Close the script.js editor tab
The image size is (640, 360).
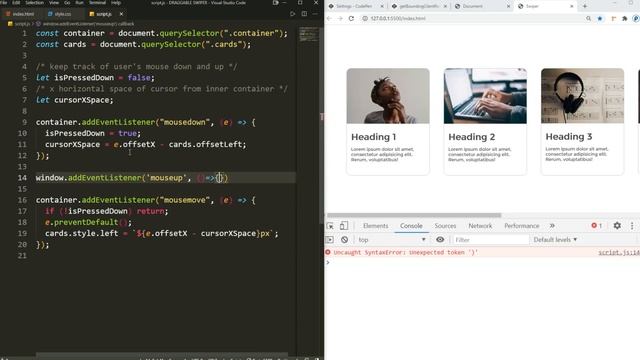[121, 14]
